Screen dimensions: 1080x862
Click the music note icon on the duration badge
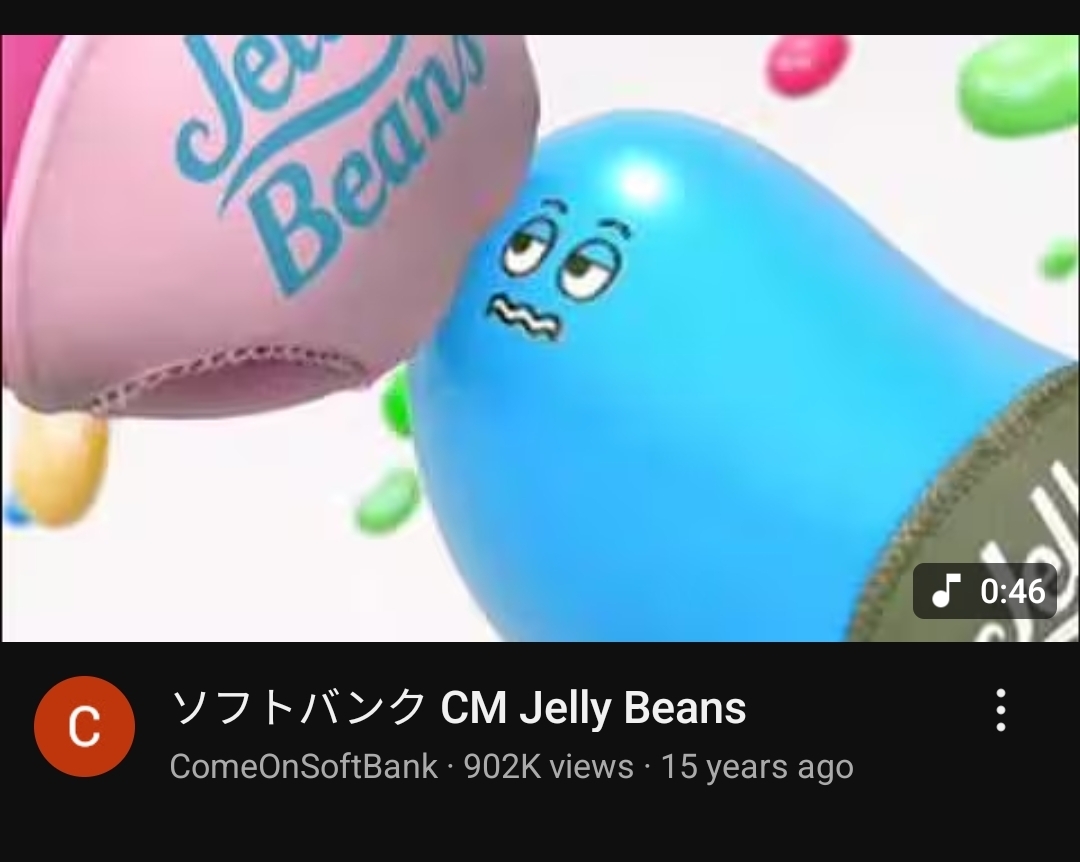pos(946,591)
